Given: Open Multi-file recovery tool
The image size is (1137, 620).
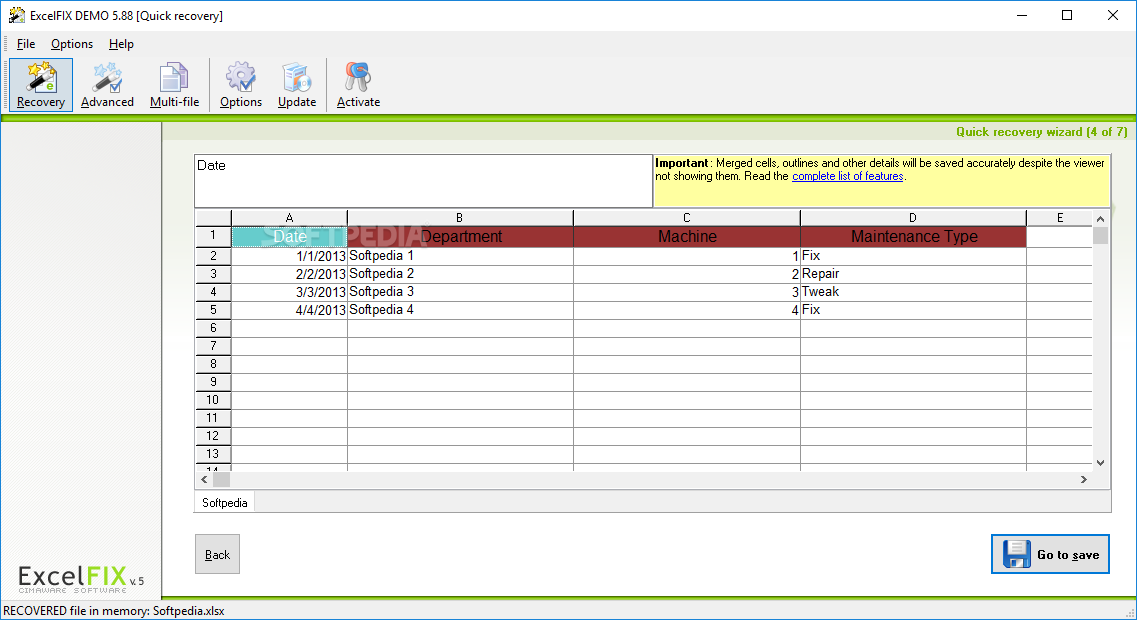Looking at the screenshot, I should click(x=174, y=85).
